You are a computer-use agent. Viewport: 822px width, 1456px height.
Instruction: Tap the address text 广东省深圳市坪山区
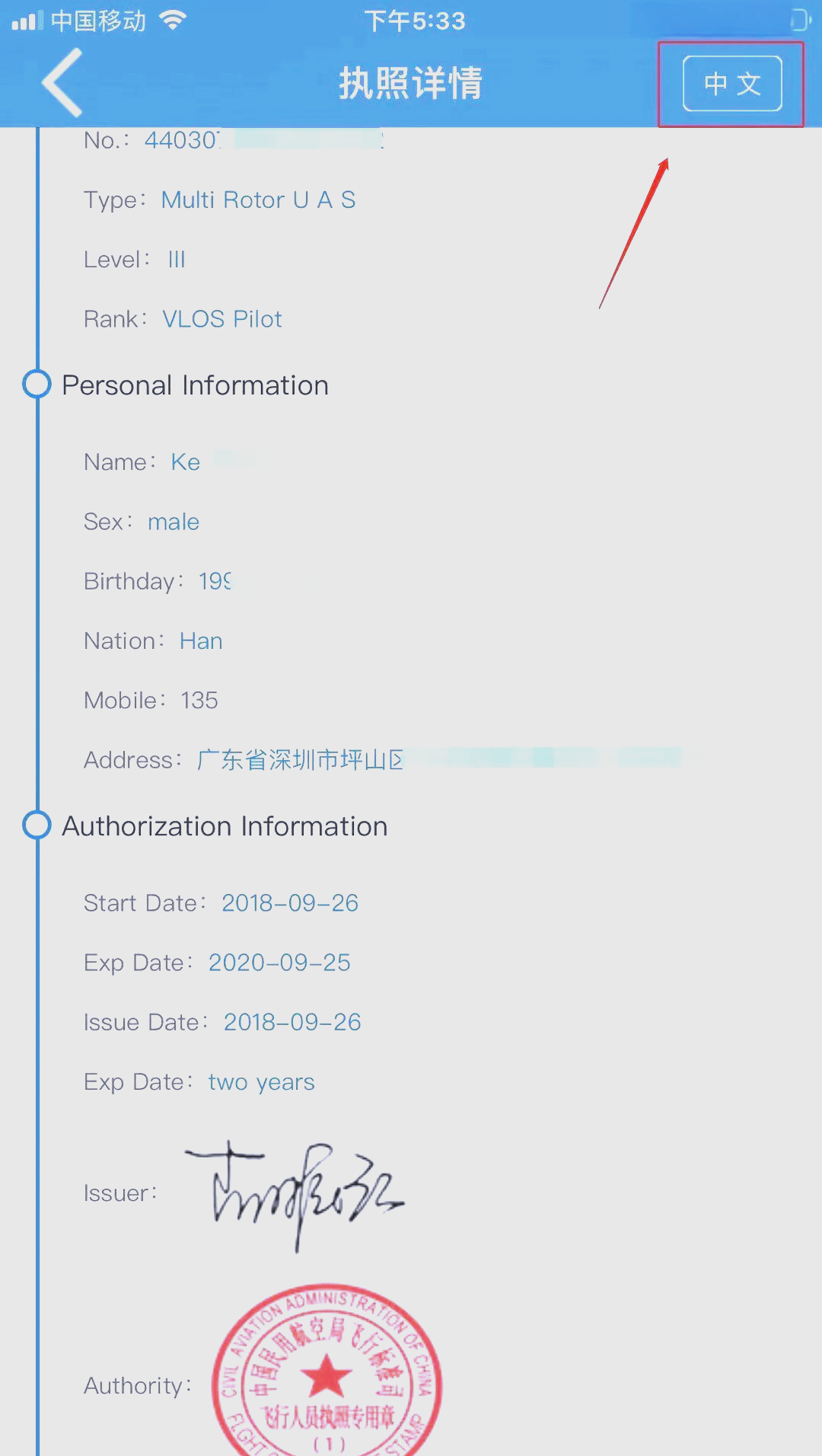pos(300,760)
